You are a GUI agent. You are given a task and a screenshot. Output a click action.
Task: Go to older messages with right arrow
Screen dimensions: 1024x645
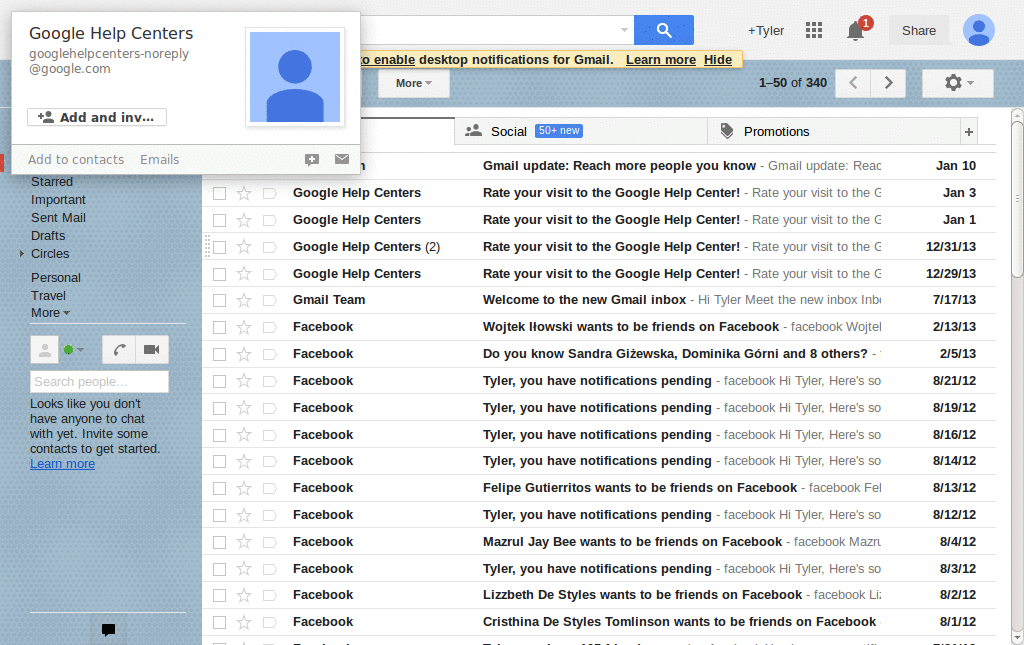point(888,83)
